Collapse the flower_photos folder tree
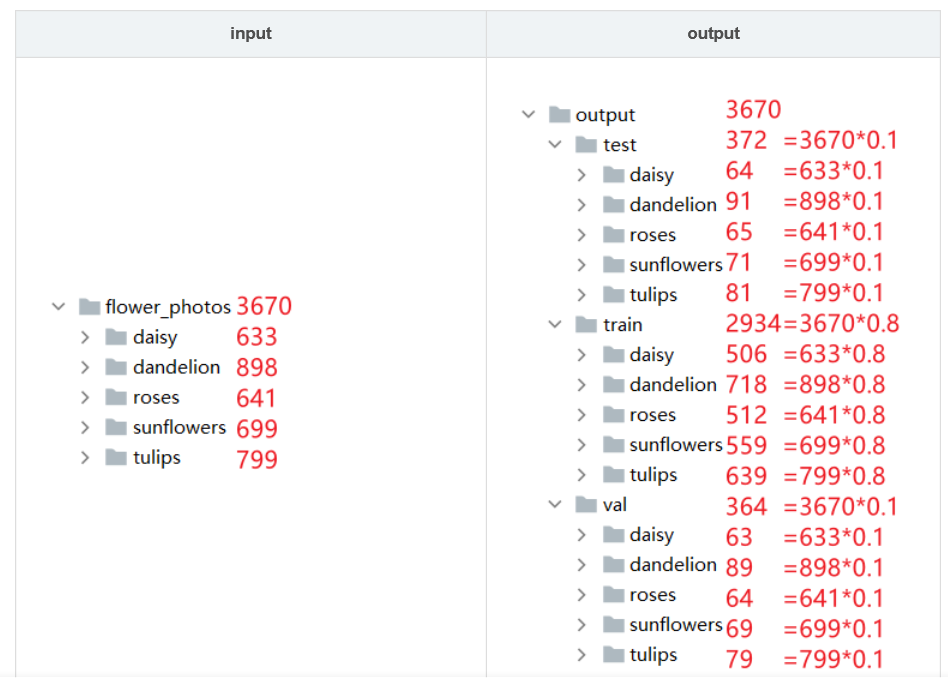Viewport: 948px width, 684px height. pos(58,307)
